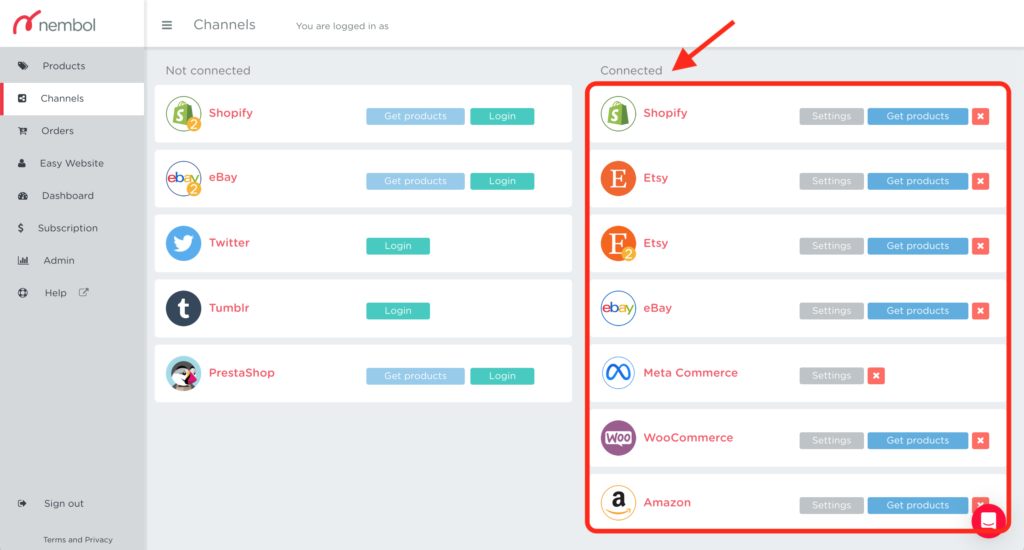Click the Twitter bird logo
Image resolution: width=1024 pixels, height=550 pixels.
[x=184, y=243]
